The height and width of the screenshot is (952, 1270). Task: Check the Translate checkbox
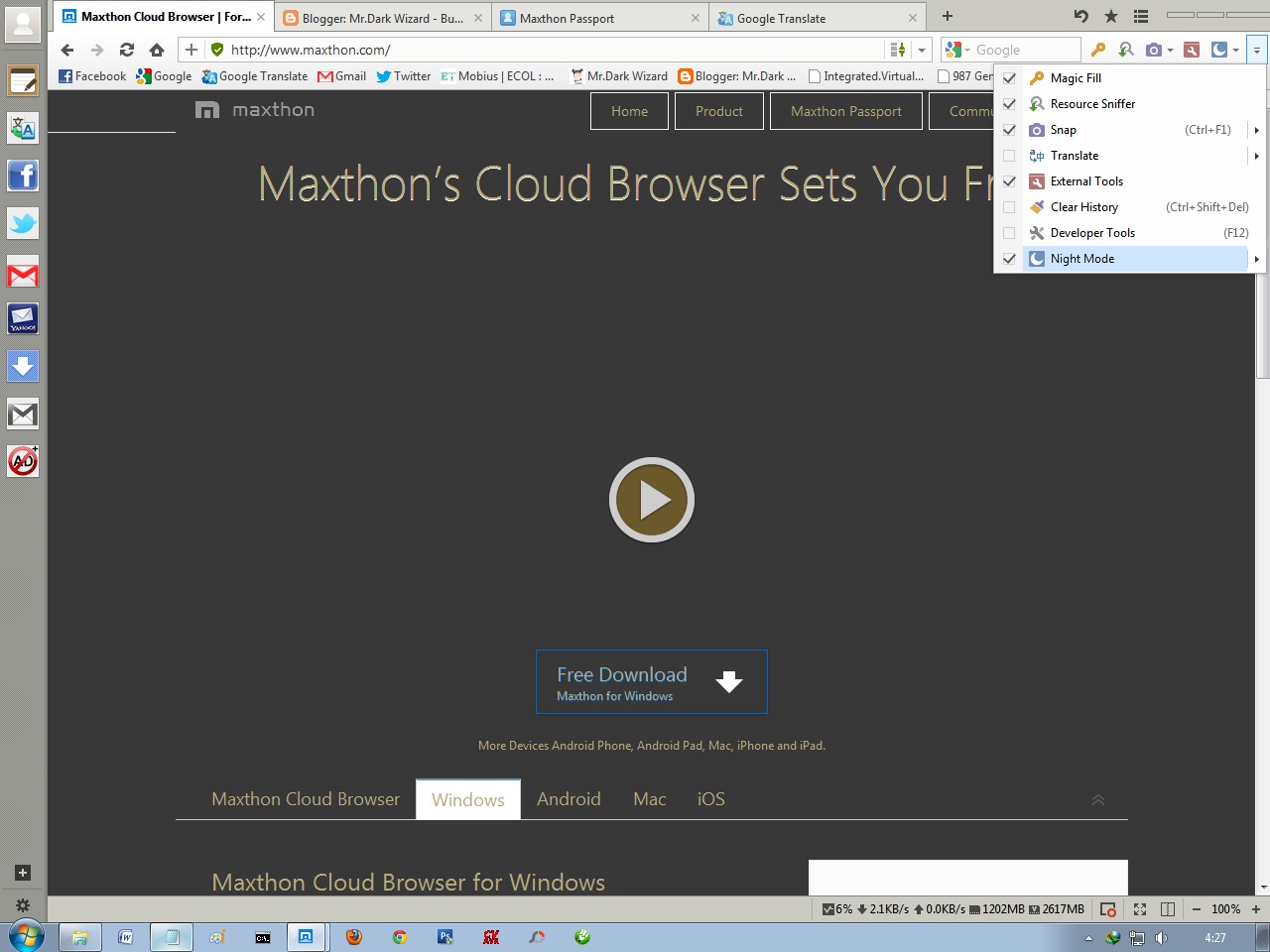coord(1009,156)
